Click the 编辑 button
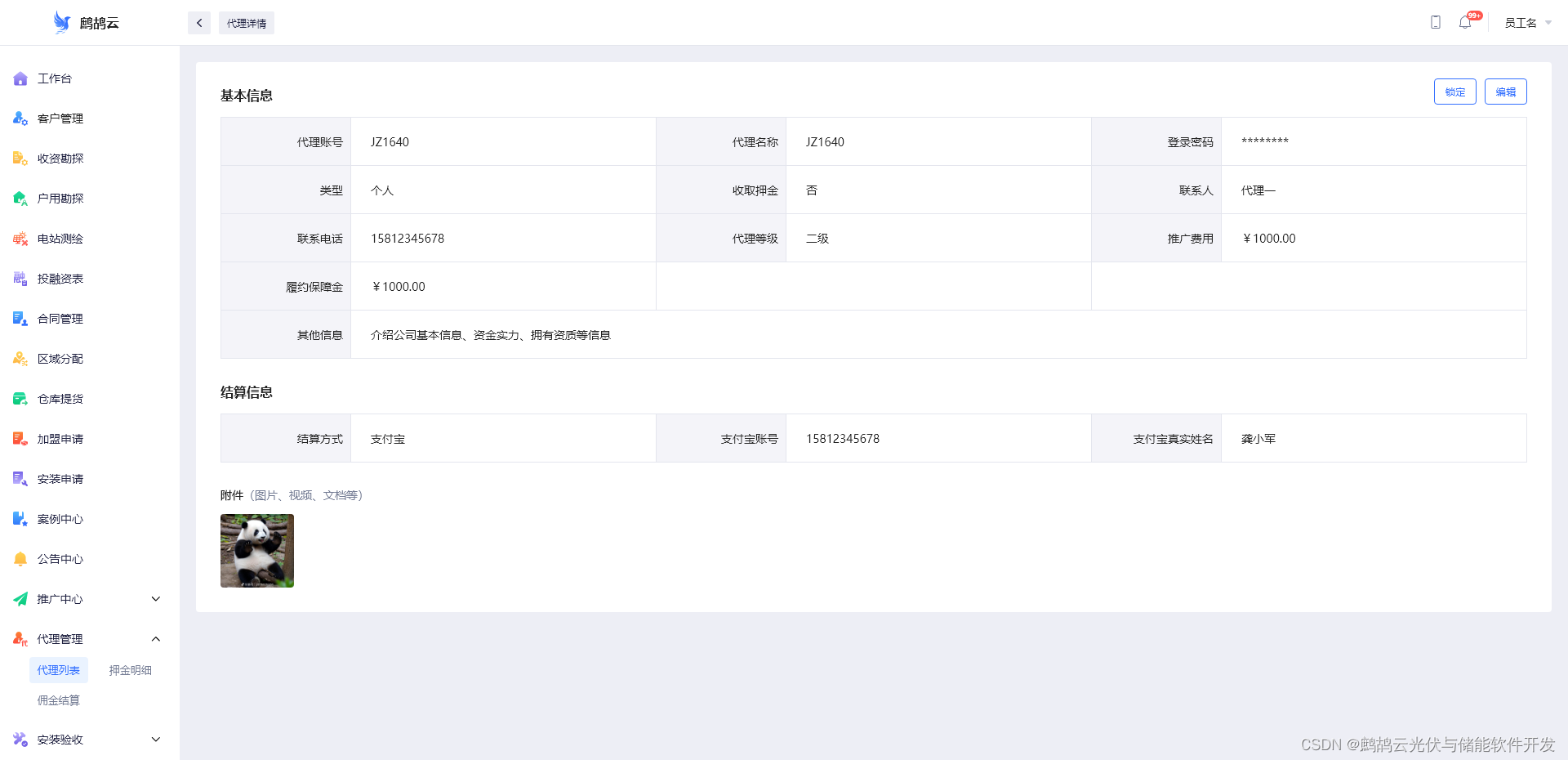 1506,92
